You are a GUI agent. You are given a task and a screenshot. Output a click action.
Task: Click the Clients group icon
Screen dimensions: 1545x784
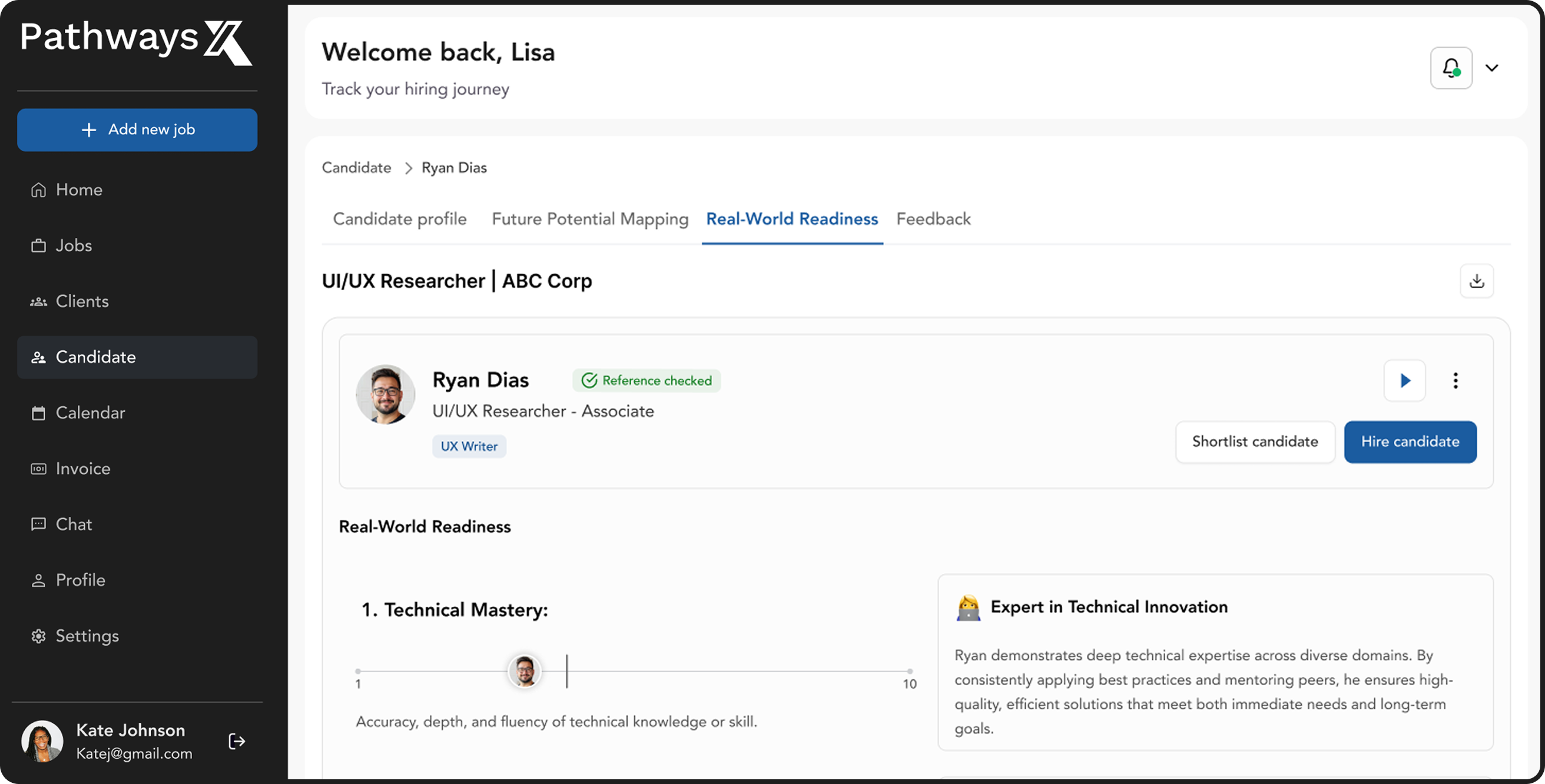pyautogui.click(x=38, y=301)
